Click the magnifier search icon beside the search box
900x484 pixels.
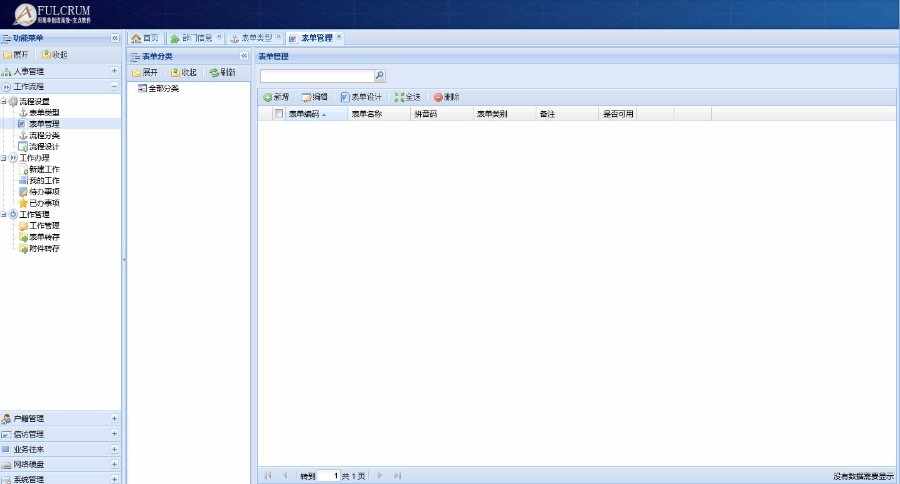tap(379, 76)
